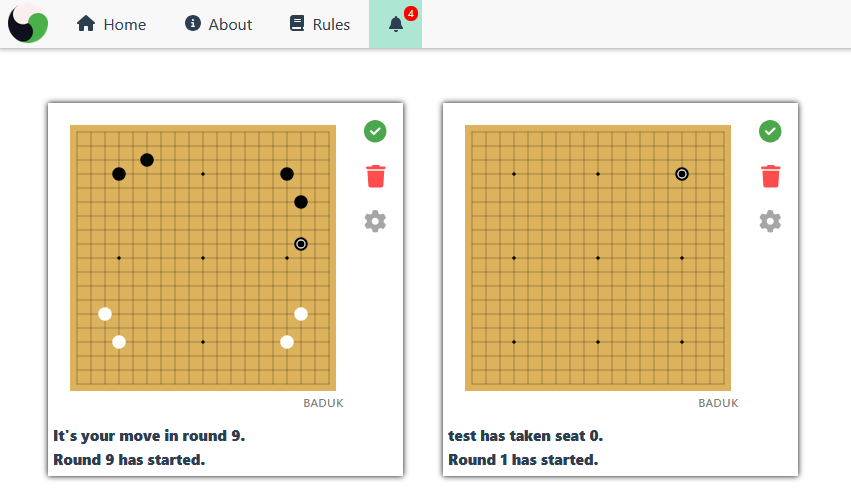Click green checkmark on the round 9 game

coord(375,131)
